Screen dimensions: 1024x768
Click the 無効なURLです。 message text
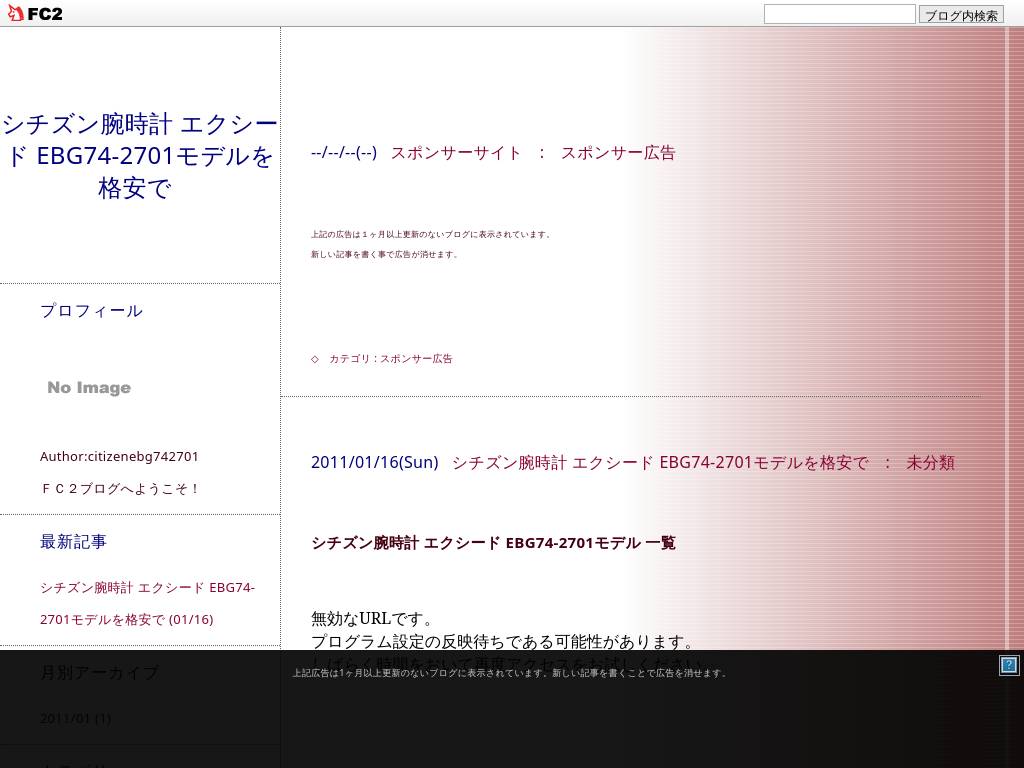[372, 618]
